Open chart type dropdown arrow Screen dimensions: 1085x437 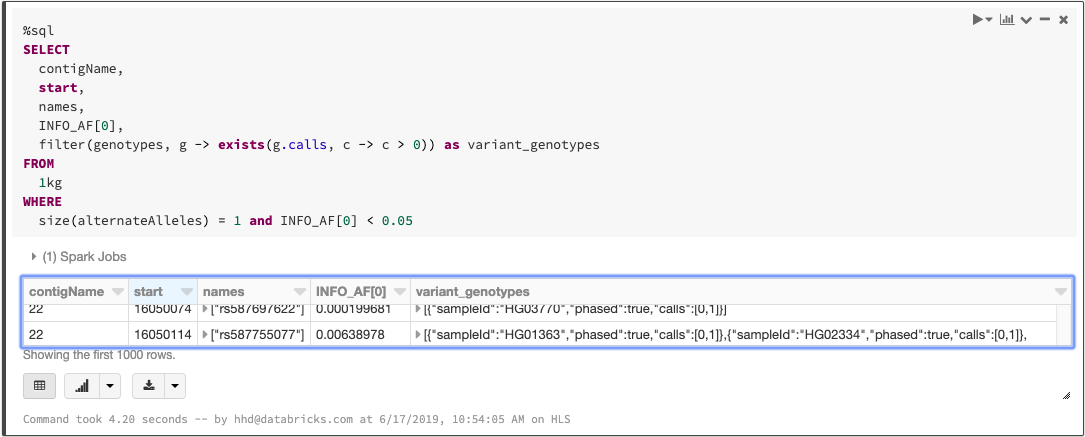[x=108, y=385]
